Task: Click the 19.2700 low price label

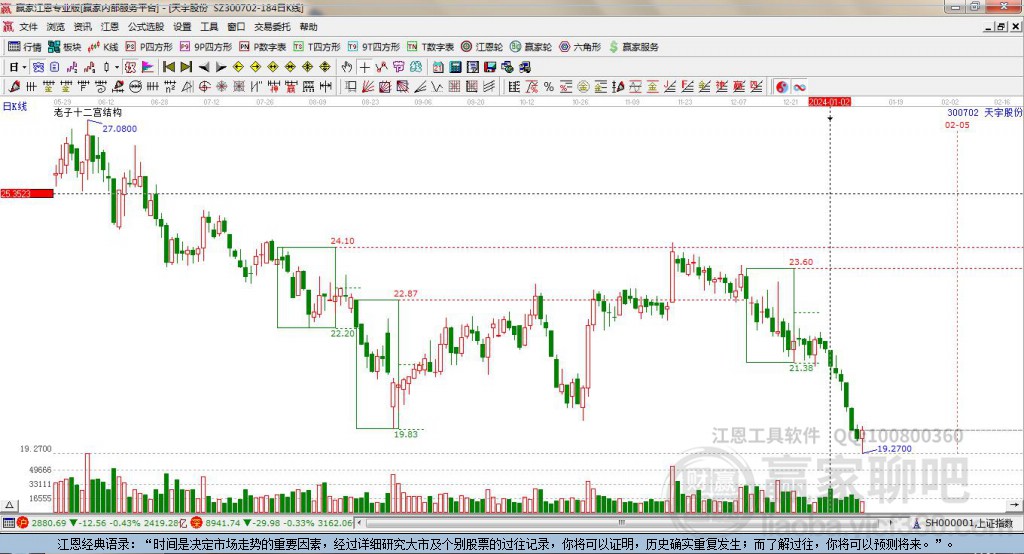Action: [x=894, y=449]
